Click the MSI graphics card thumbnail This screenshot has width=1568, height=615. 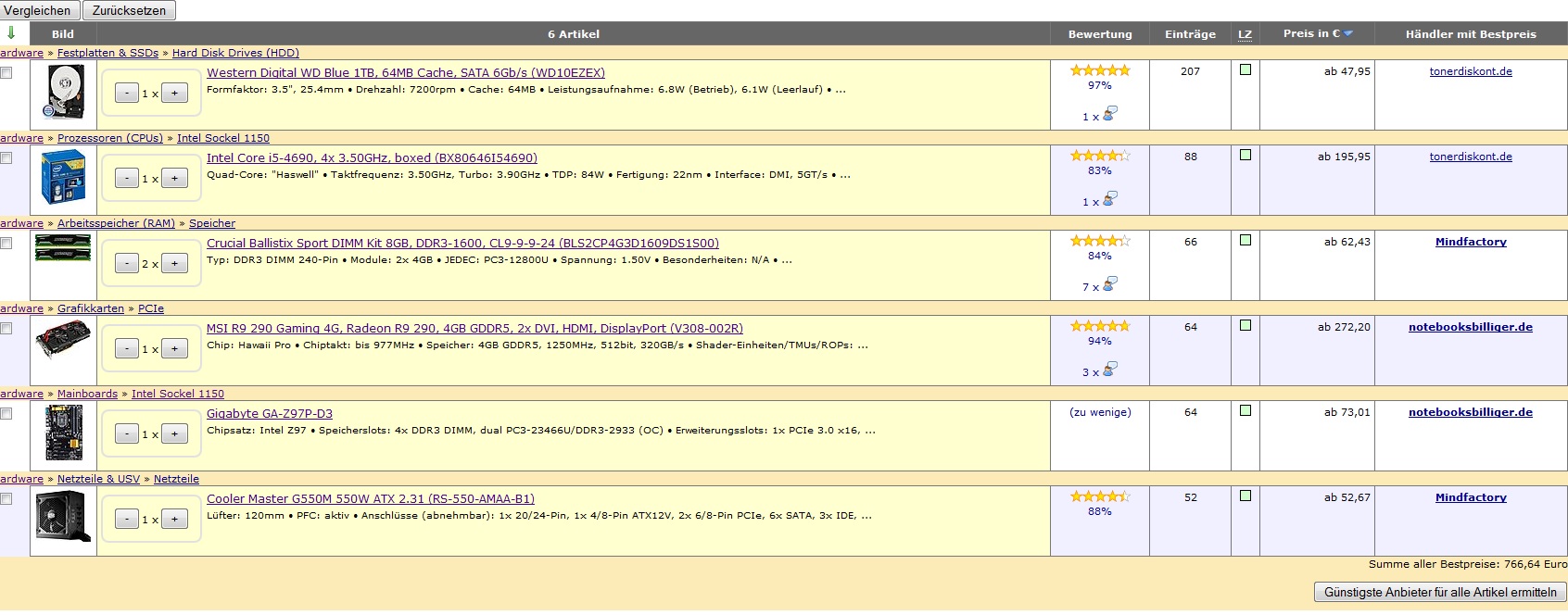click(x=63, y=339)
